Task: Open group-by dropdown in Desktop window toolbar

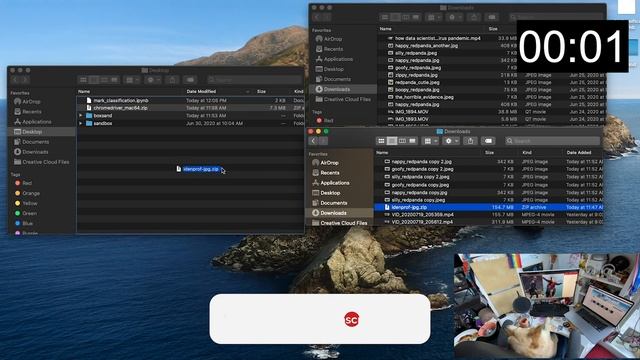Action: point(132,80)
